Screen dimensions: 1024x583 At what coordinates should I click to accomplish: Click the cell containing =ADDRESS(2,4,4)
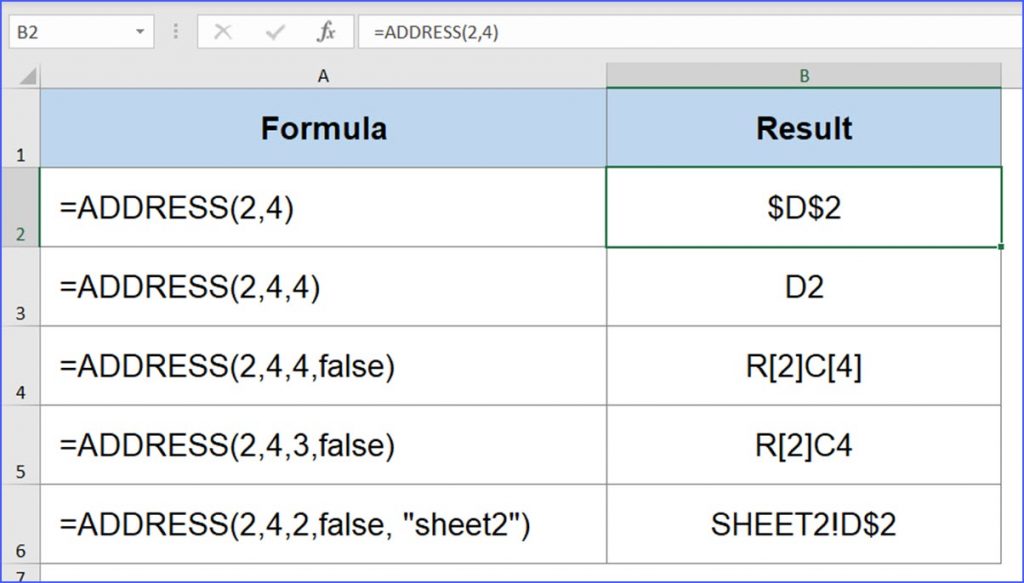(323, 286)
